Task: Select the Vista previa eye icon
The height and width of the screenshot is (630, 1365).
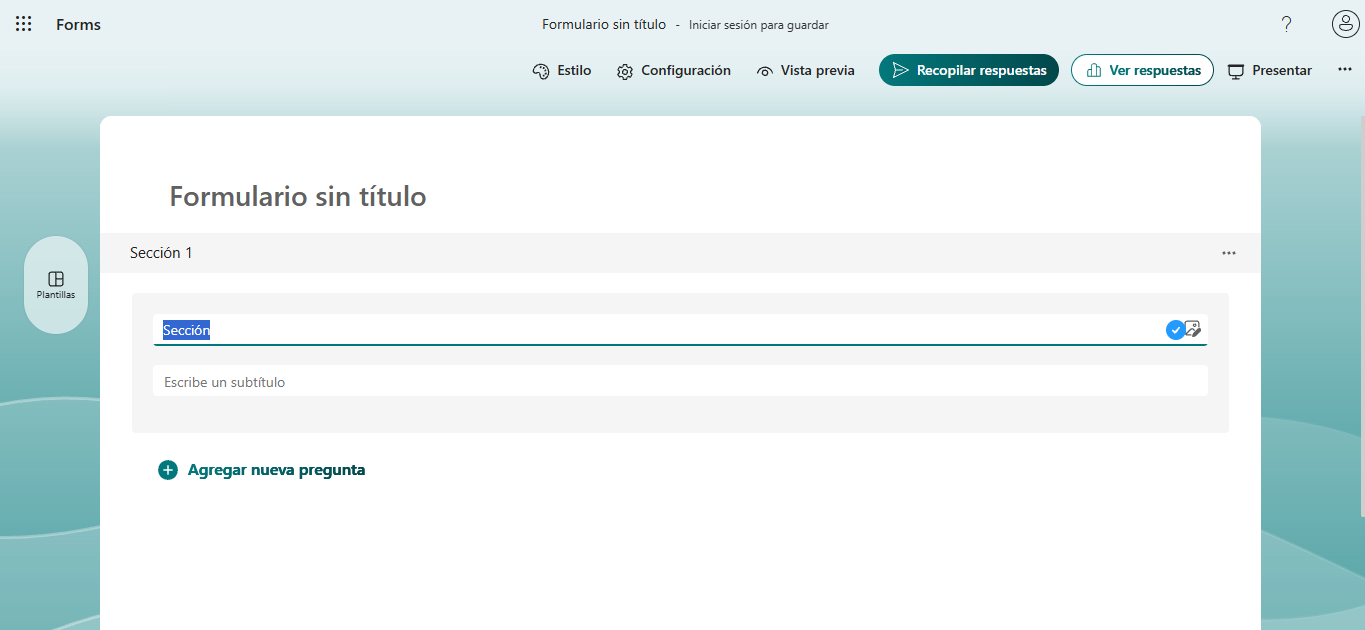Action: [766, 70]
